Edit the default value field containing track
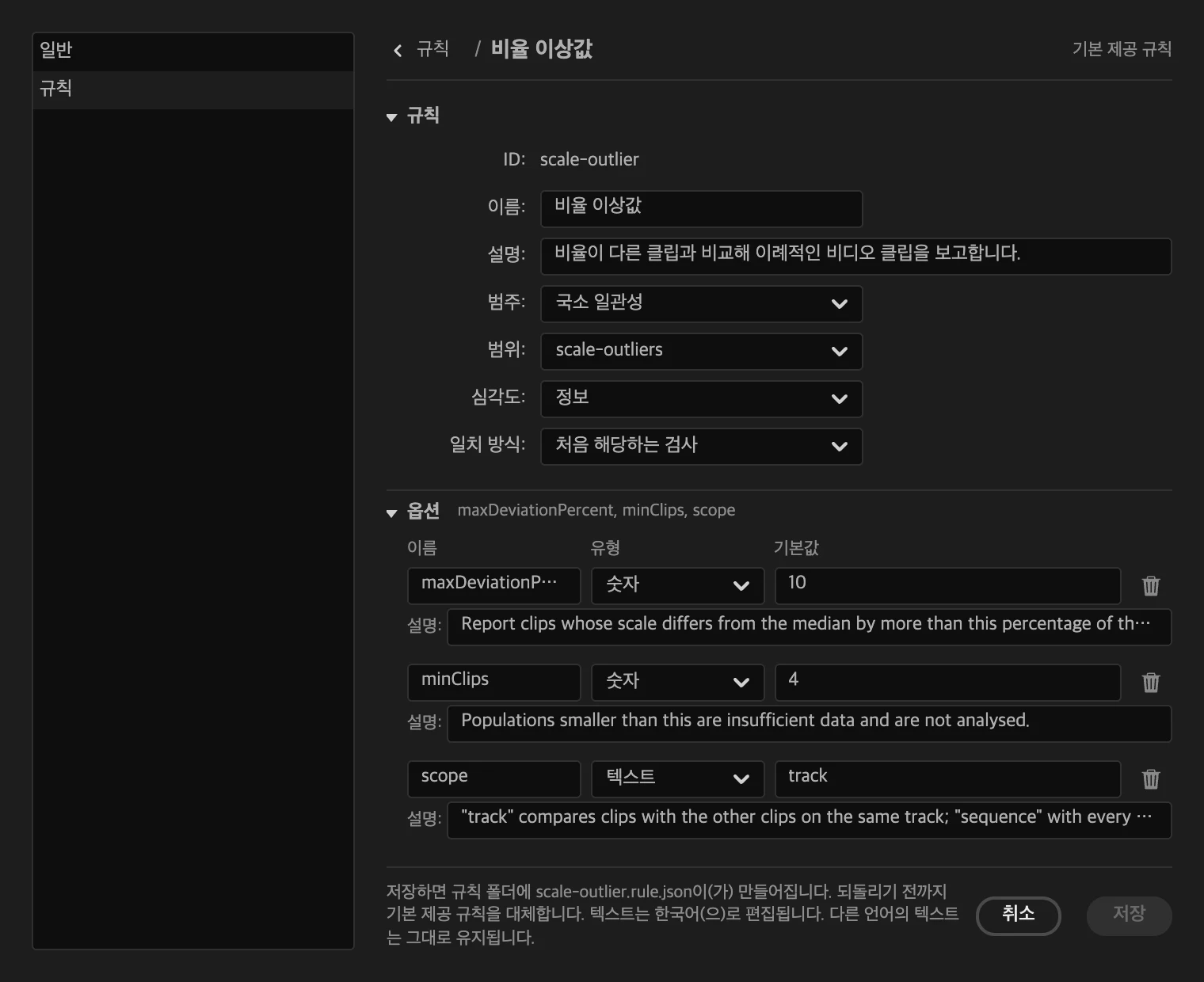The image size is (1204, 982). click(948, 779)
